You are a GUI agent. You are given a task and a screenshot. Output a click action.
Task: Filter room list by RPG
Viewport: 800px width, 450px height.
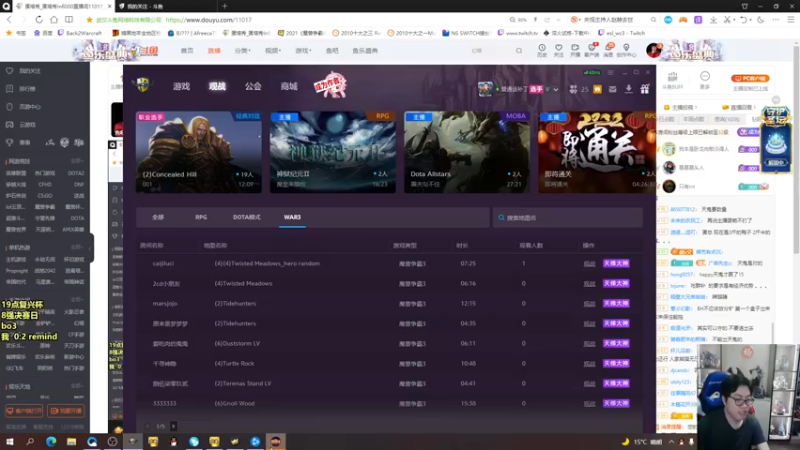(201, 217)
